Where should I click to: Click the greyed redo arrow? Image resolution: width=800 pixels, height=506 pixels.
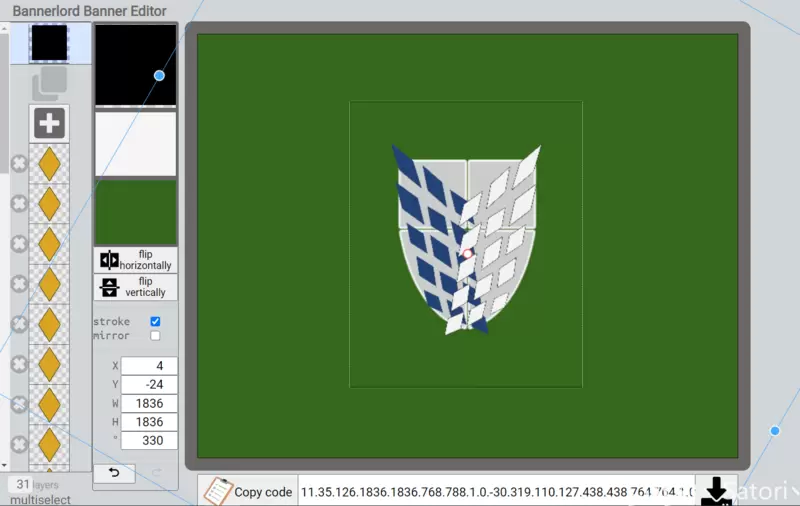point(157,473)
